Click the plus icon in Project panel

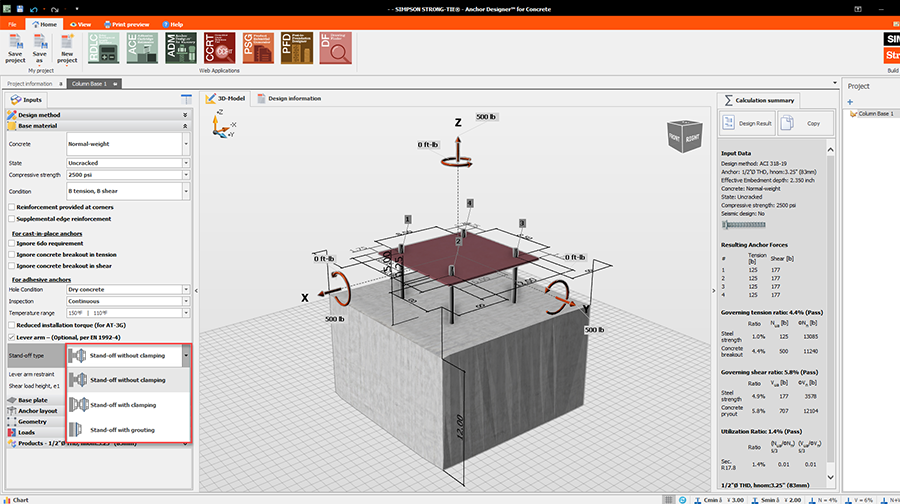(x=850, y=102)
